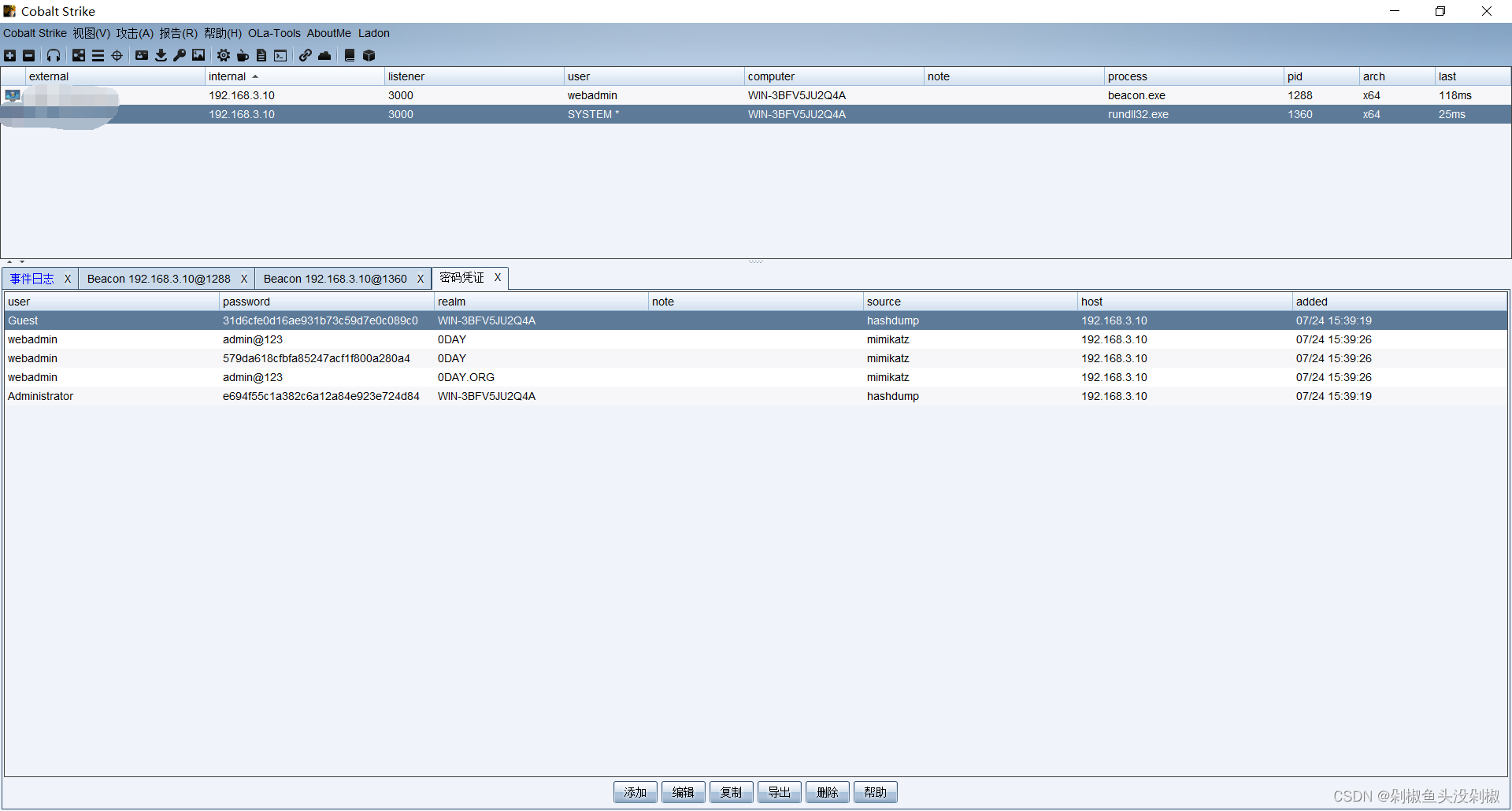Sort sessions by listener column header
This screenshot has height=811, width=1512.
coord(474,76)
